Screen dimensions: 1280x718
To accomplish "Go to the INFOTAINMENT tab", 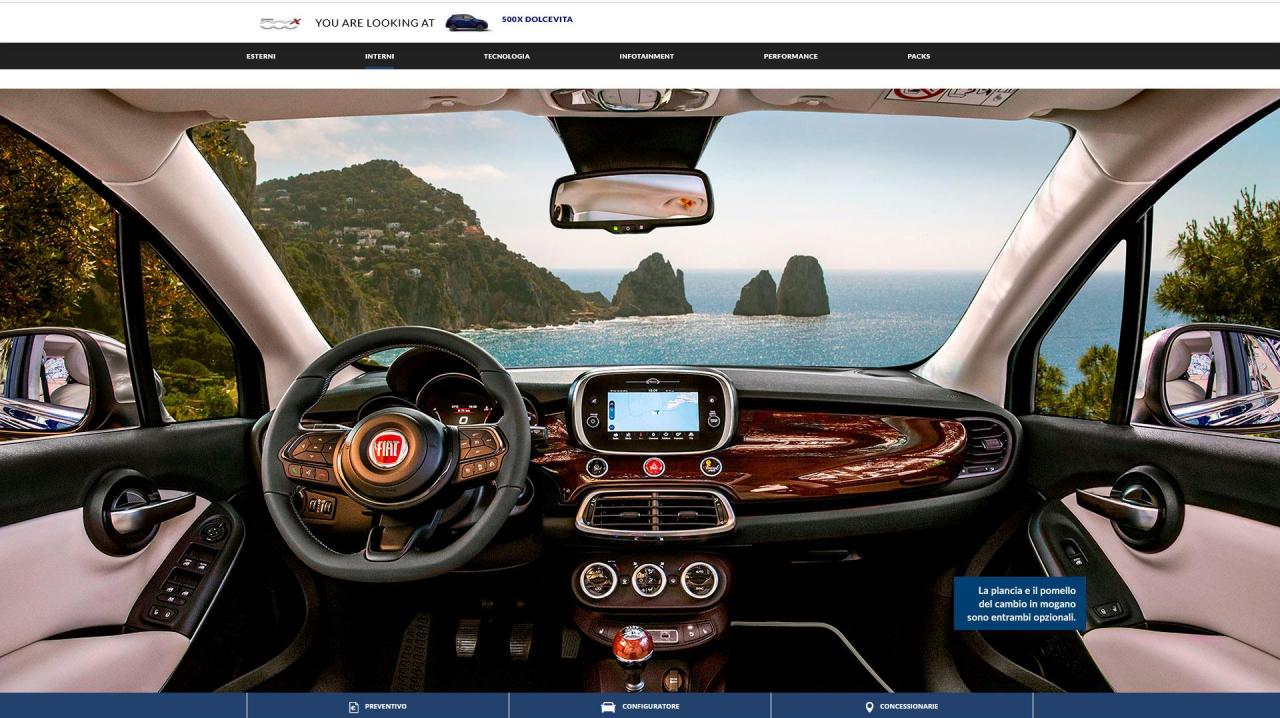I will pos(646,56).
